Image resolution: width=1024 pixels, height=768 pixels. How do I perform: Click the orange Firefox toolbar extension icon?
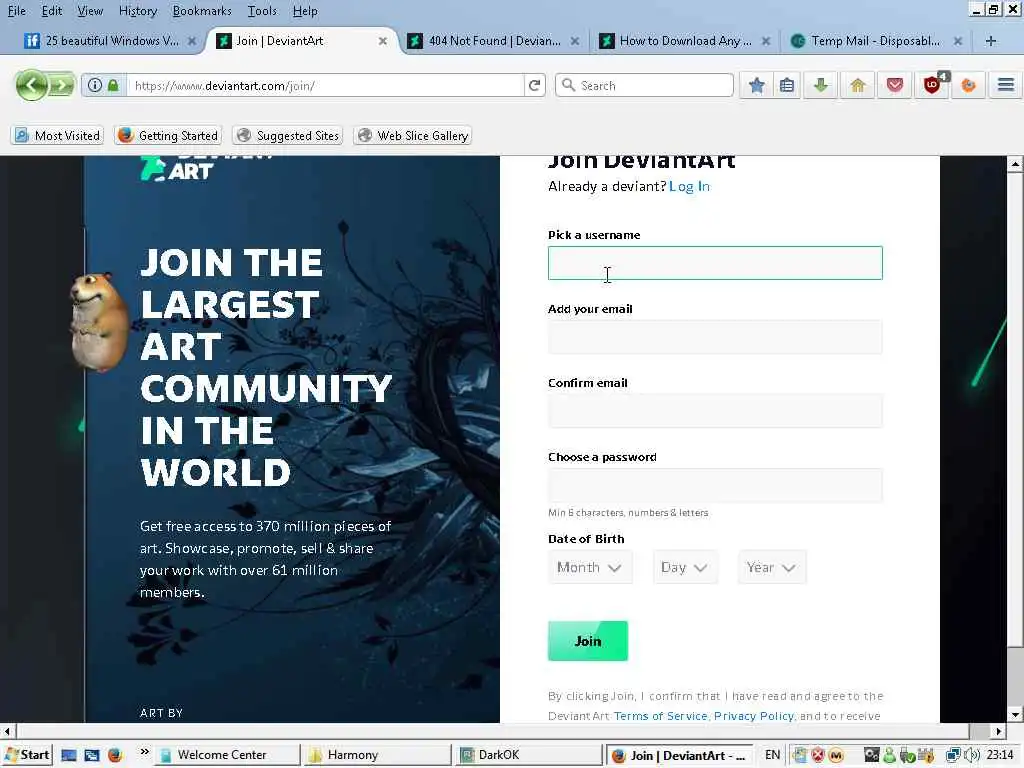point(968,86)
